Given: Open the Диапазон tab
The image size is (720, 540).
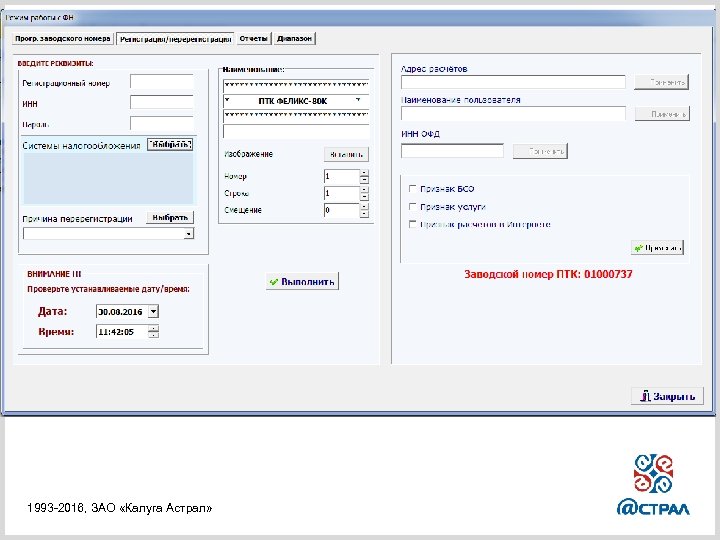Looking at the screenshot, I should pyautogui.click(x=294, y=39).
